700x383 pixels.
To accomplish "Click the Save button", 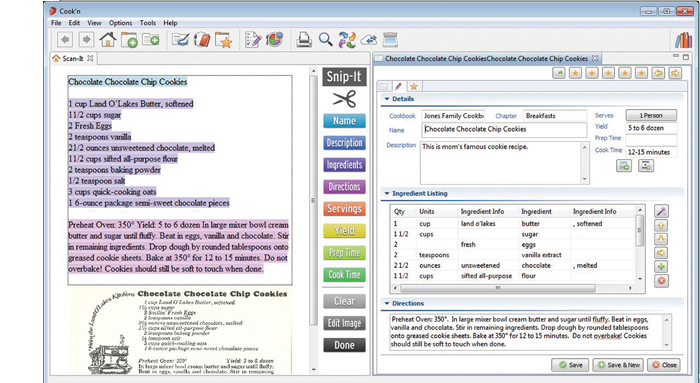I will pyautogui.click(x=570, y=365).
